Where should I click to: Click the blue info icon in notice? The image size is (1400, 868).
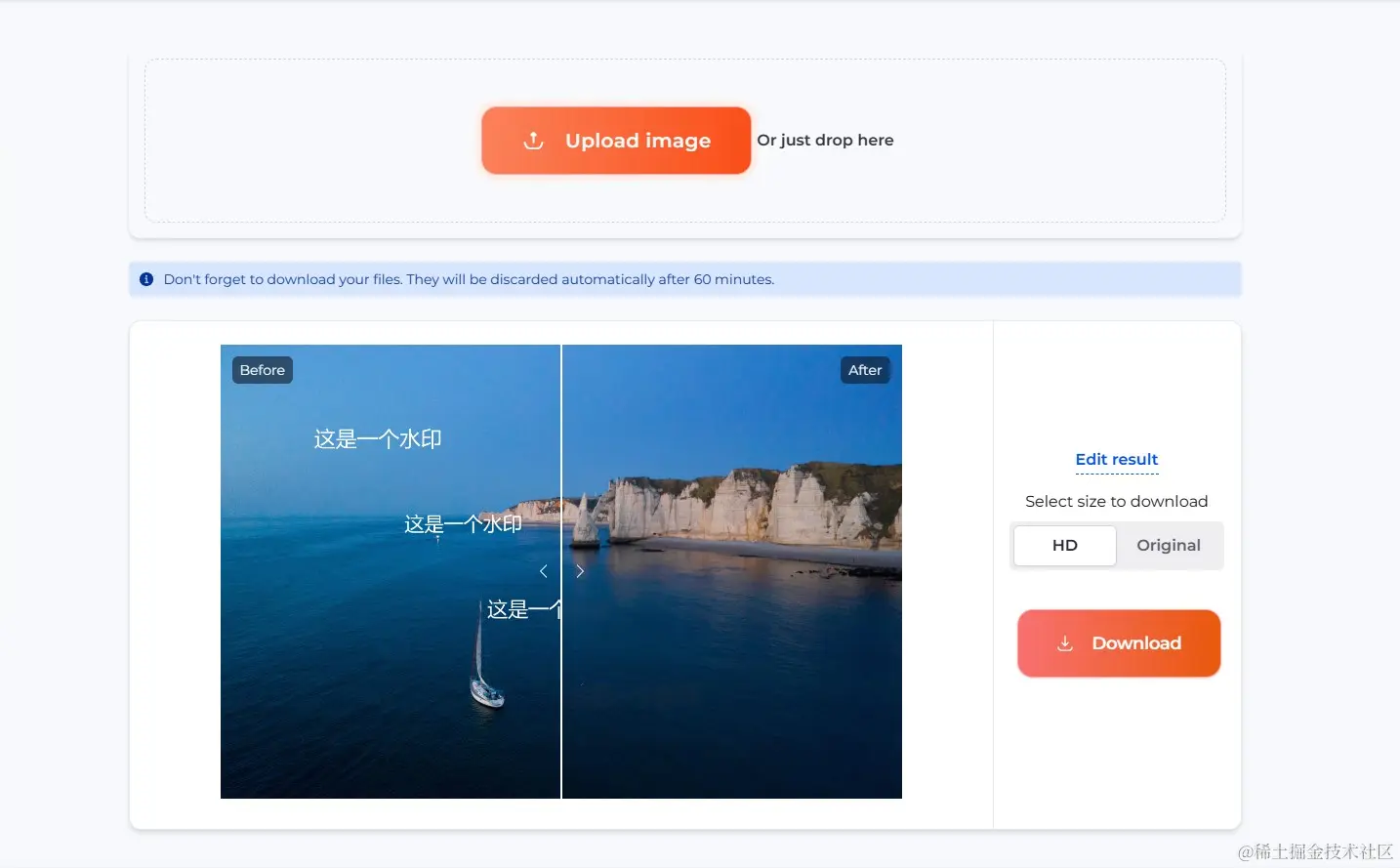[x=146, y=279]
